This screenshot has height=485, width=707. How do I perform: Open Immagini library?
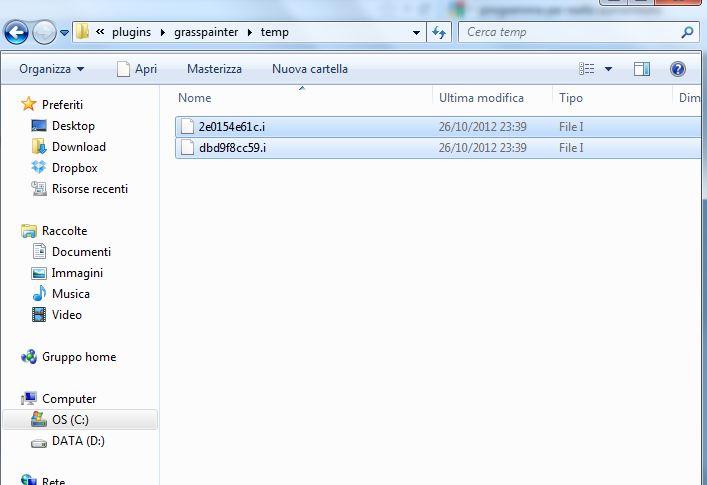[77, 273]
